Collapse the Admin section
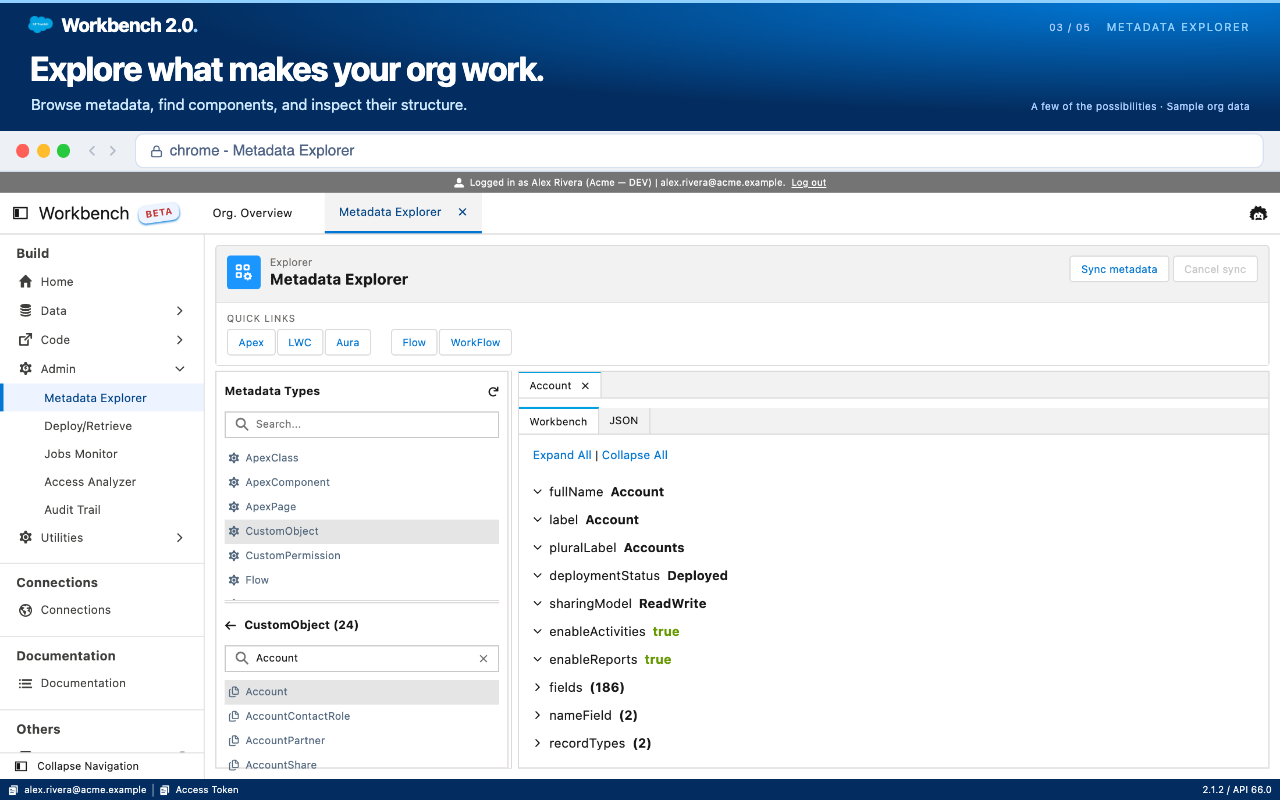1280x800 pixels. tap(102, 369)
